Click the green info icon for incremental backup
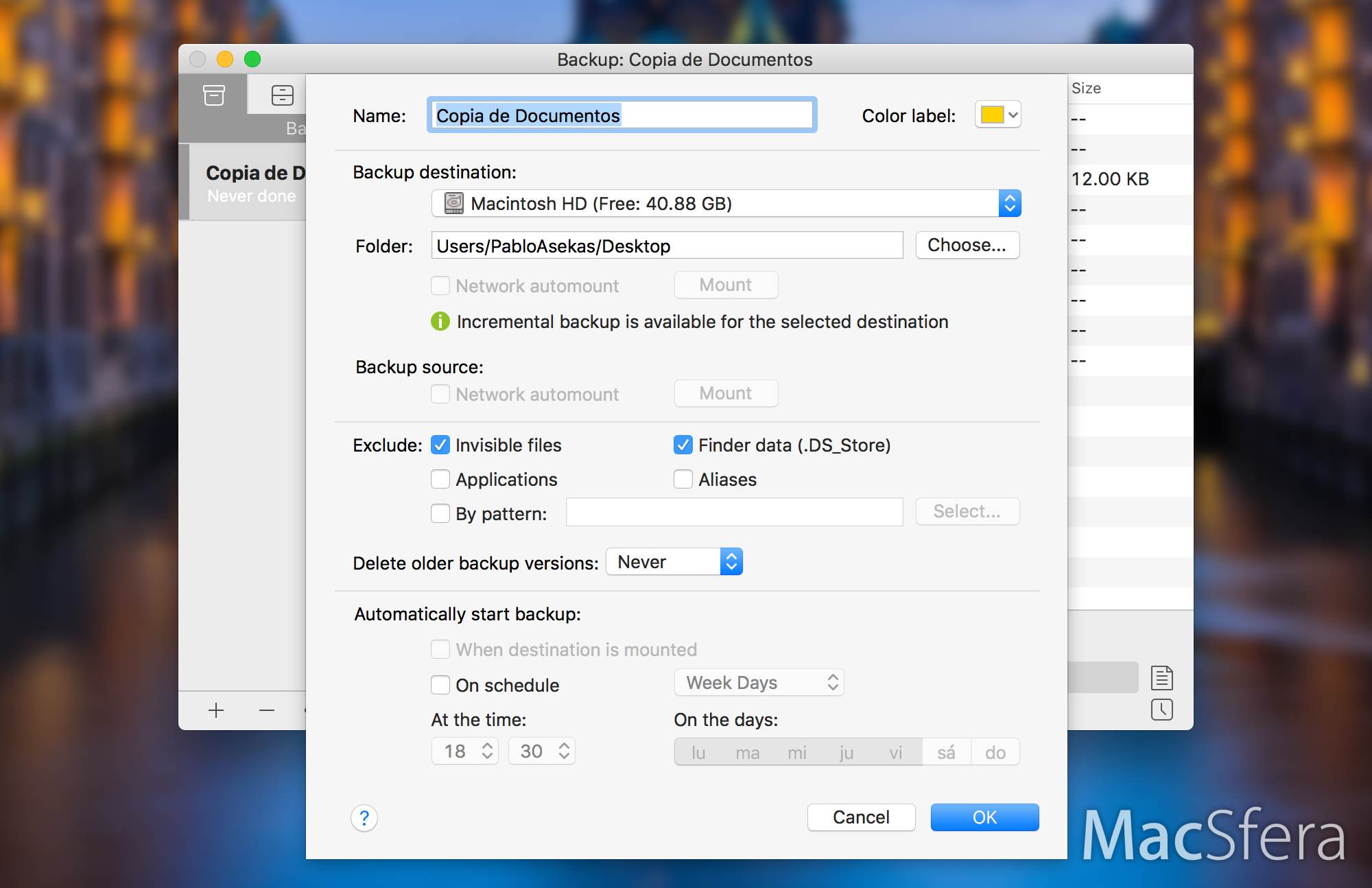 pyautogui.click(x=440, y=321)
